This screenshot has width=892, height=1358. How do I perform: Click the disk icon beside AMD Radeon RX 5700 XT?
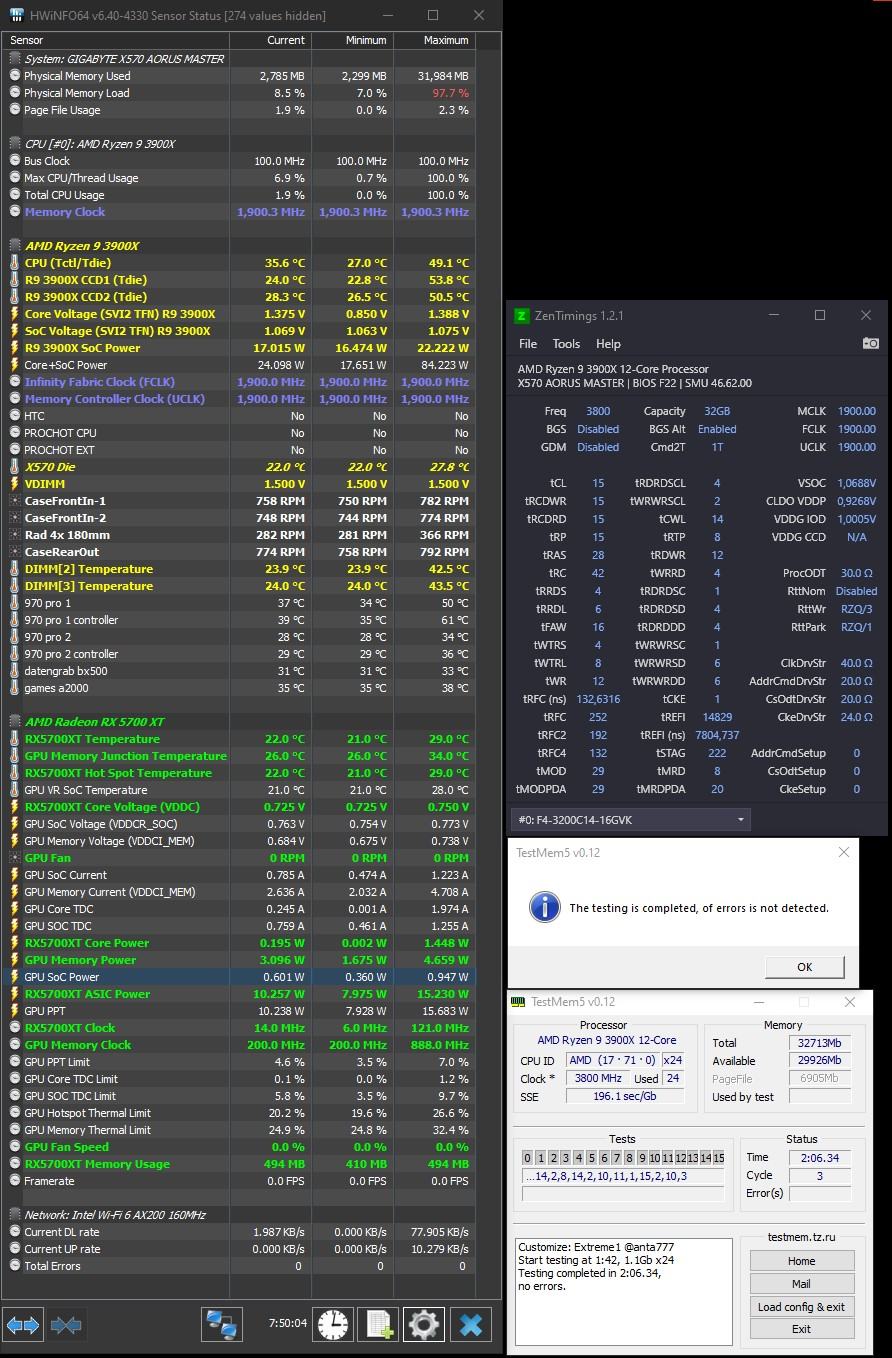pyautogui.click(x=14, y=722)
